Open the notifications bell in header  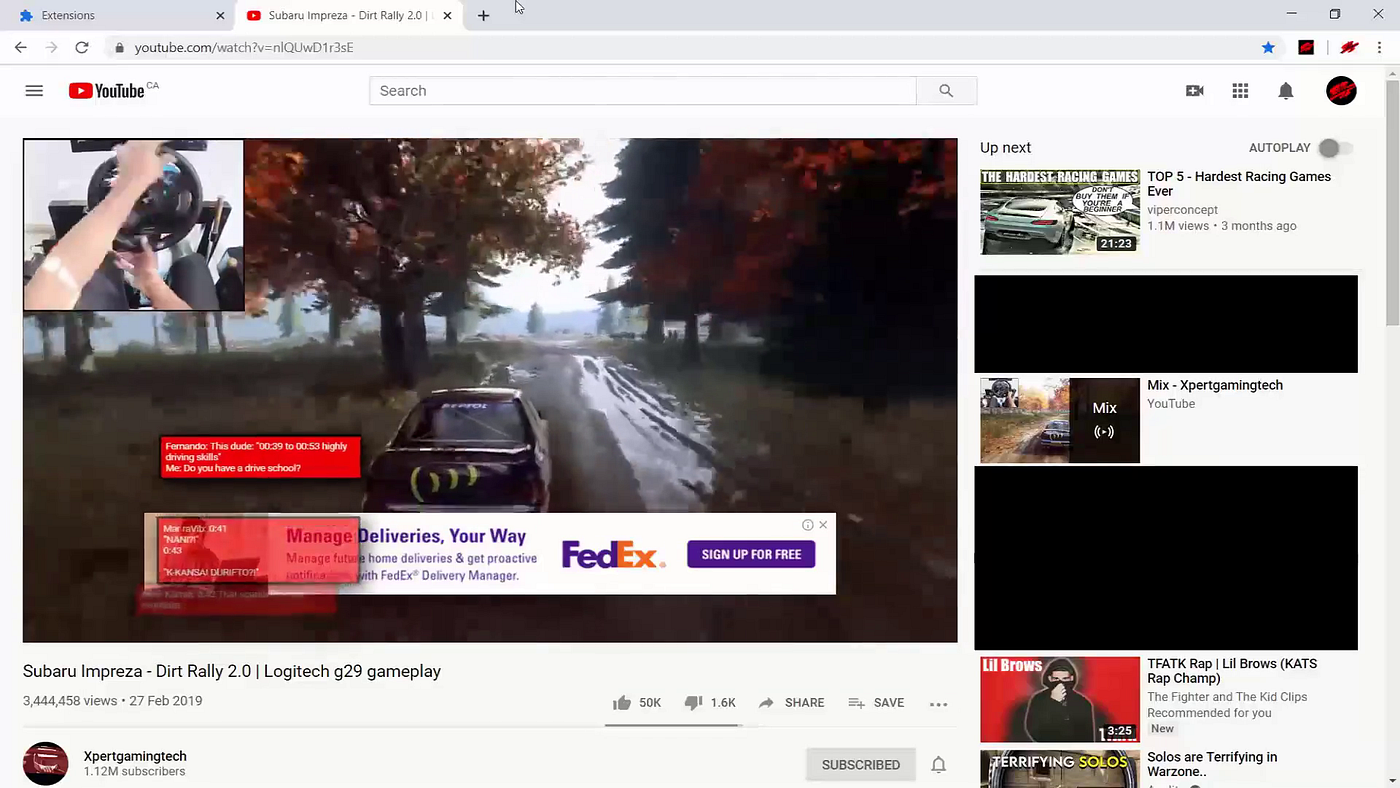1286,91
